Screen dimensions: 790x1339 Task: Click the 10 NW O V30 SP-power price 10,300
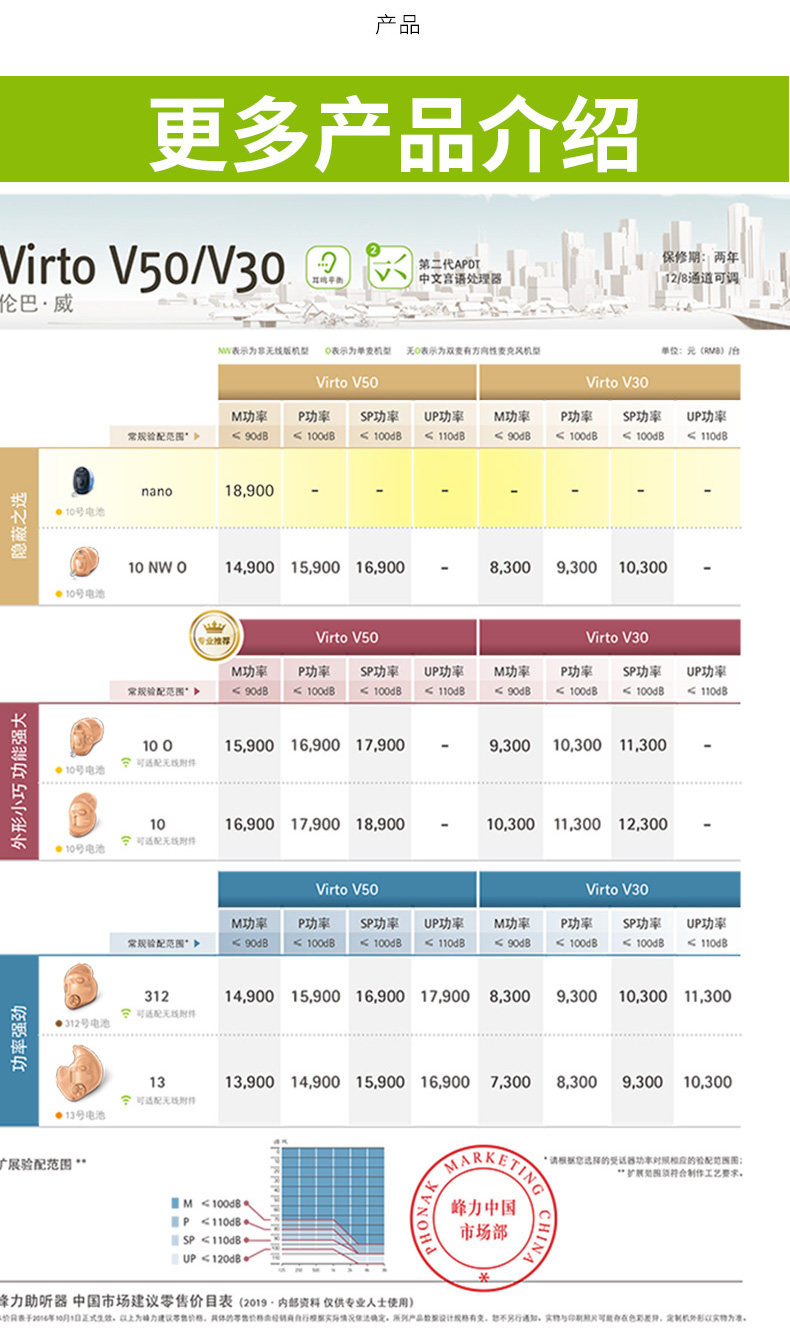pyautogui.click(x=642, y=567)
